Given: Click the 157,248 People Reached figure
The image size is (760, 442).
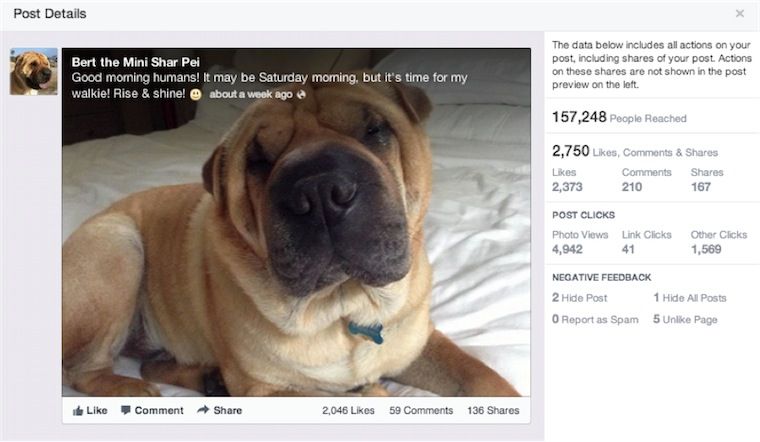Looking at the screenshot, I should click(580, 118).
